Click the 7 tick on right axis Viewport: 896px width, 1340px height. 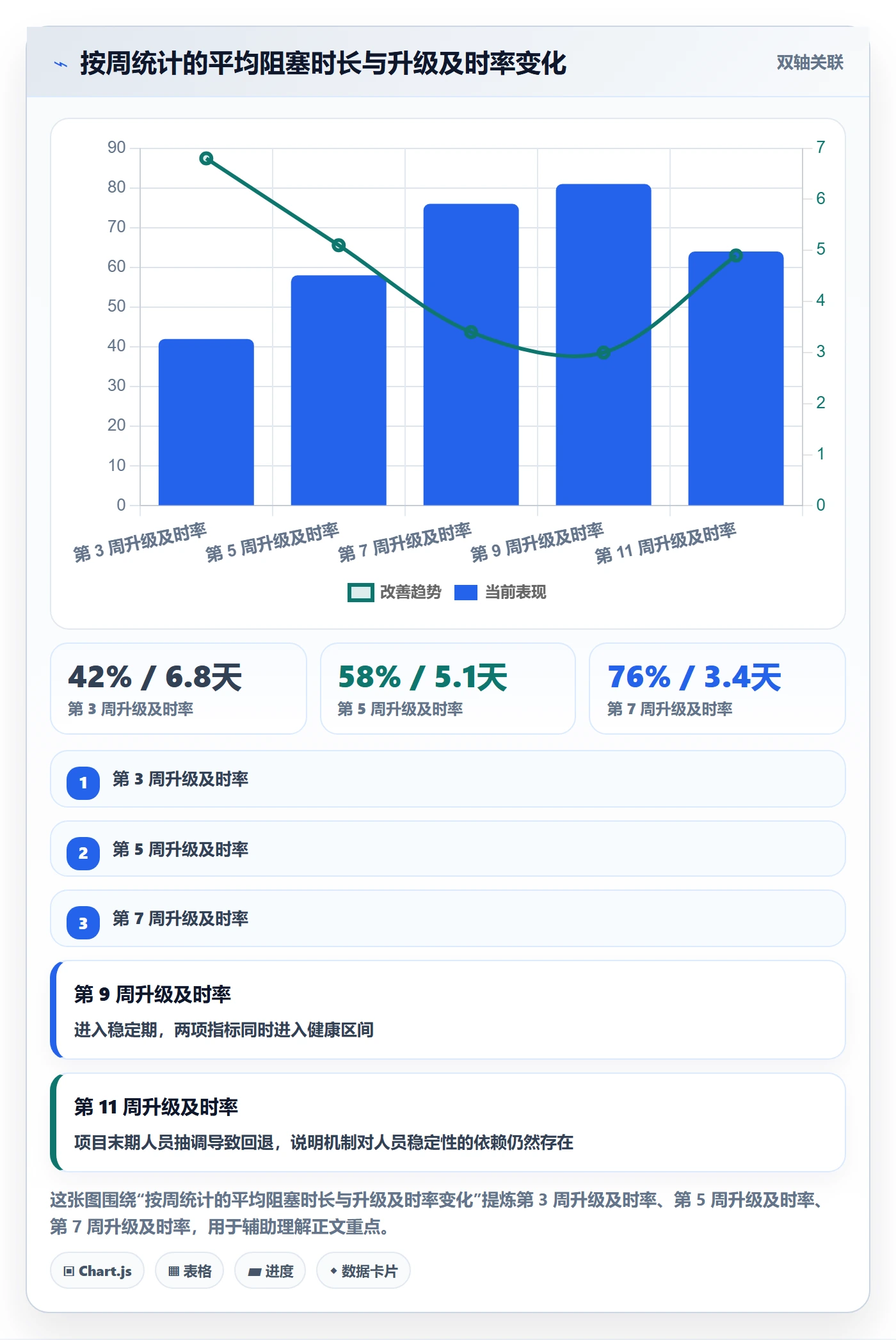(820, 147)
